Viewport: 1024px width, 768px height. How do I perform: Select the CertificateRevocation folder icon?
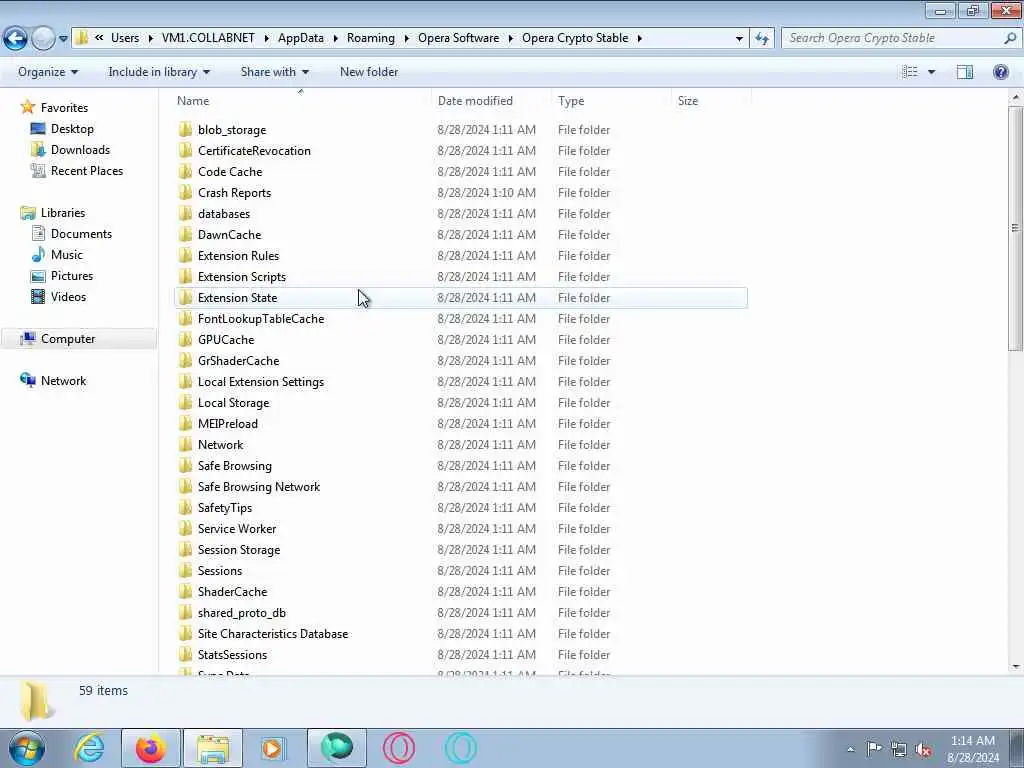click(185, 150)
